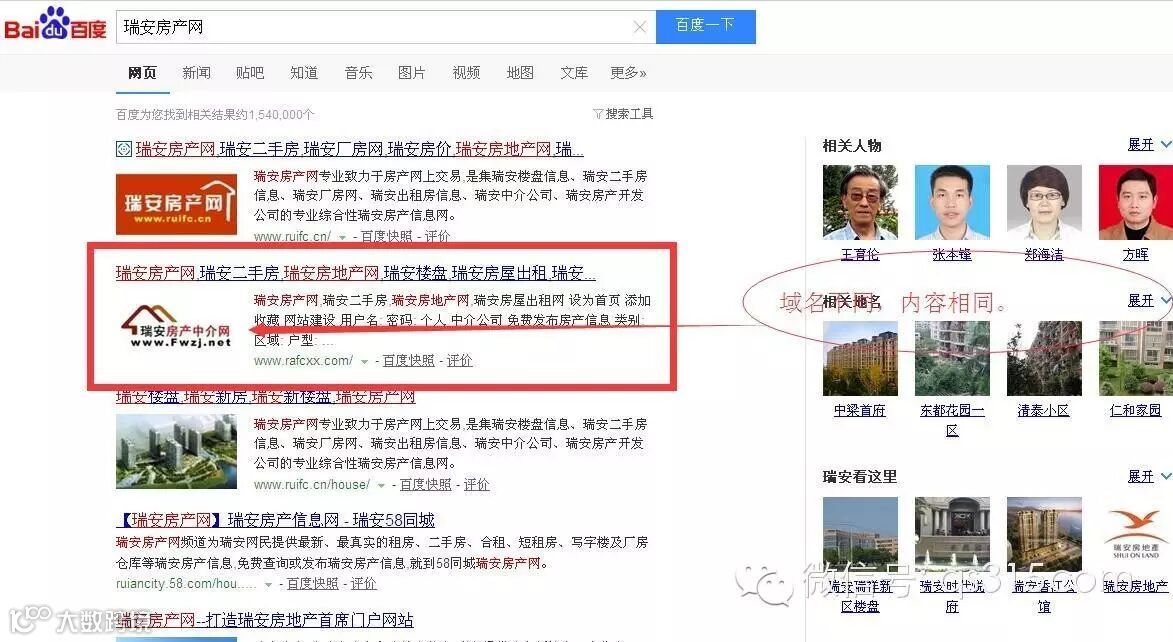Clear the search box with X icon
Image resolution: width=1173 pixels, height=642 pixels.
pyautogui.click(x=640, y=27)
